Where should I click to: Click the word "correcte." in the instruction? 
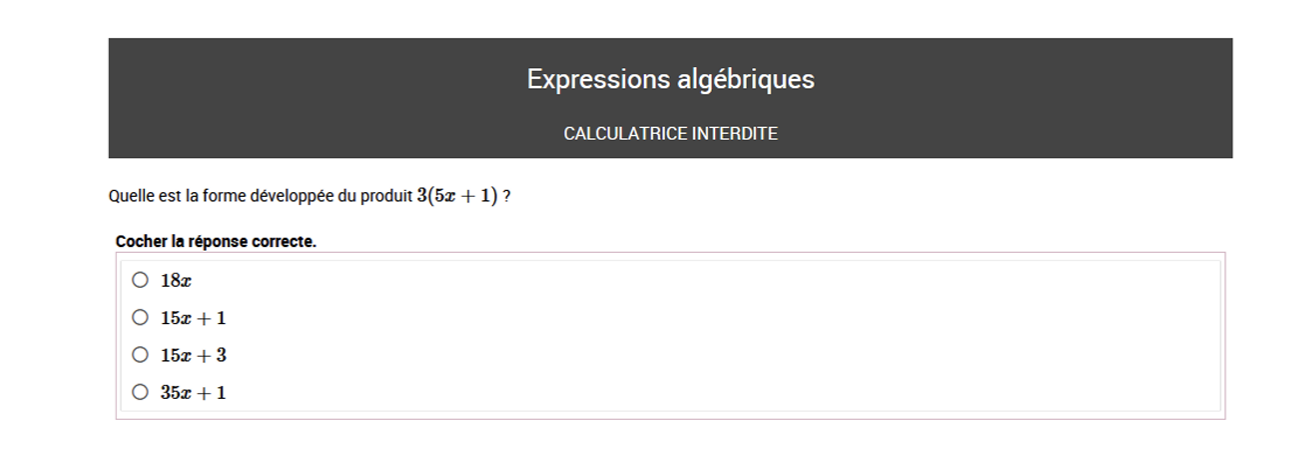tap(283, 241)
